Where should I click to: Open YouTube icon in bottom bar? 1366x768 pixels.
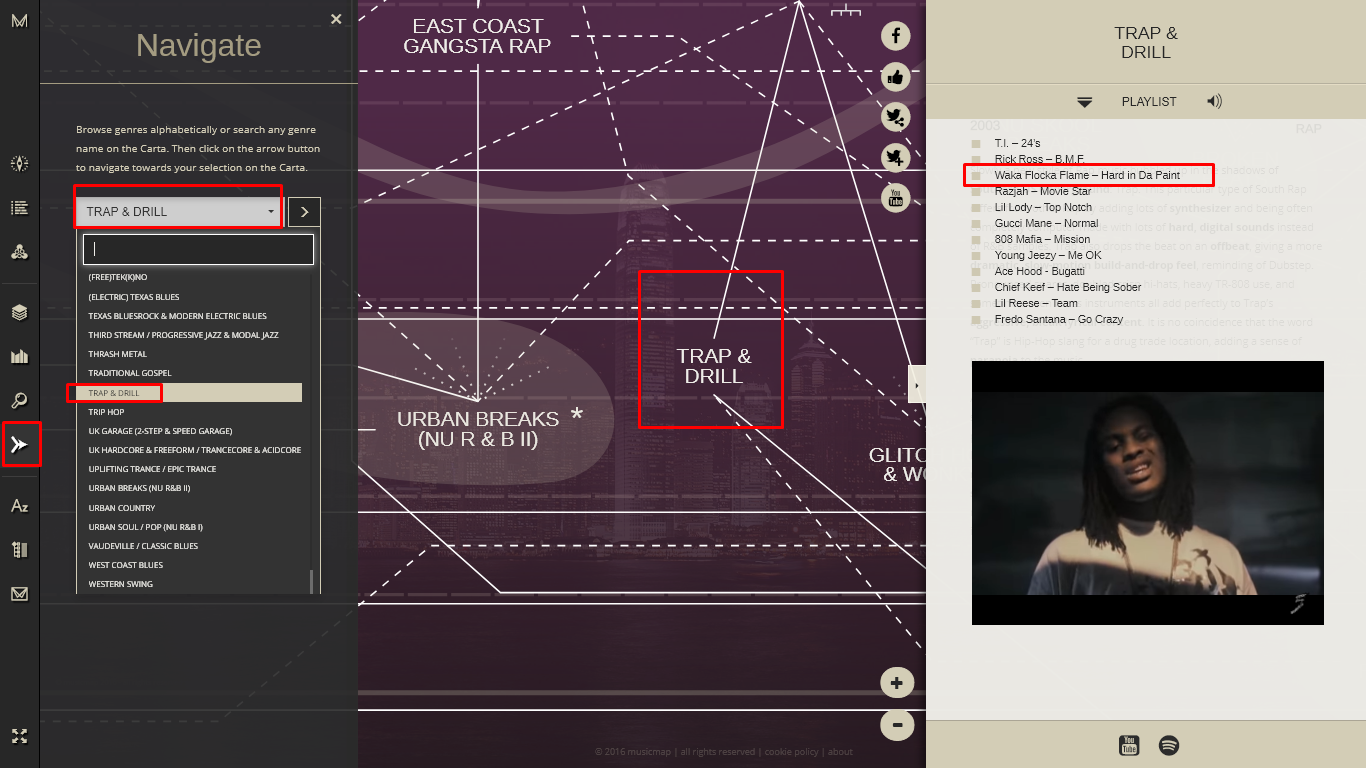coord(1129,745)
